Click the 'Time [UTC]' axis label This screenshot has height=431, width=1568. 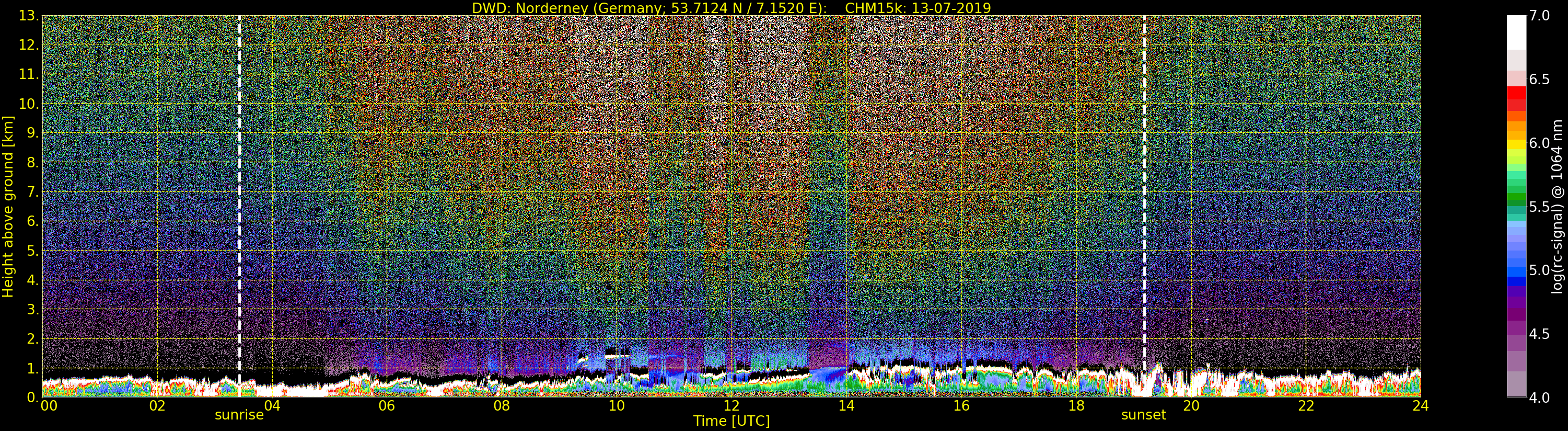731,421
